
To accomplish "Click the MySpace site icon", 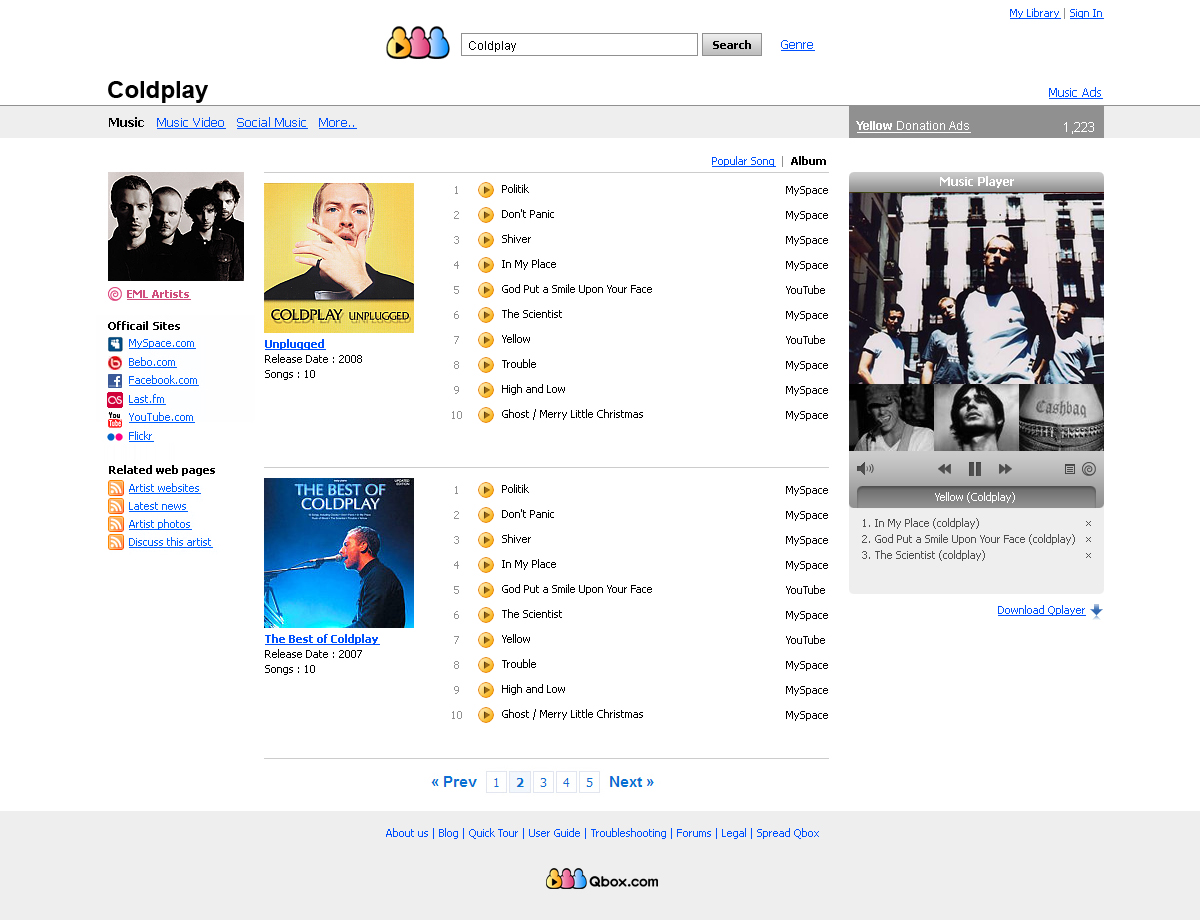I will tap(115, 344).
